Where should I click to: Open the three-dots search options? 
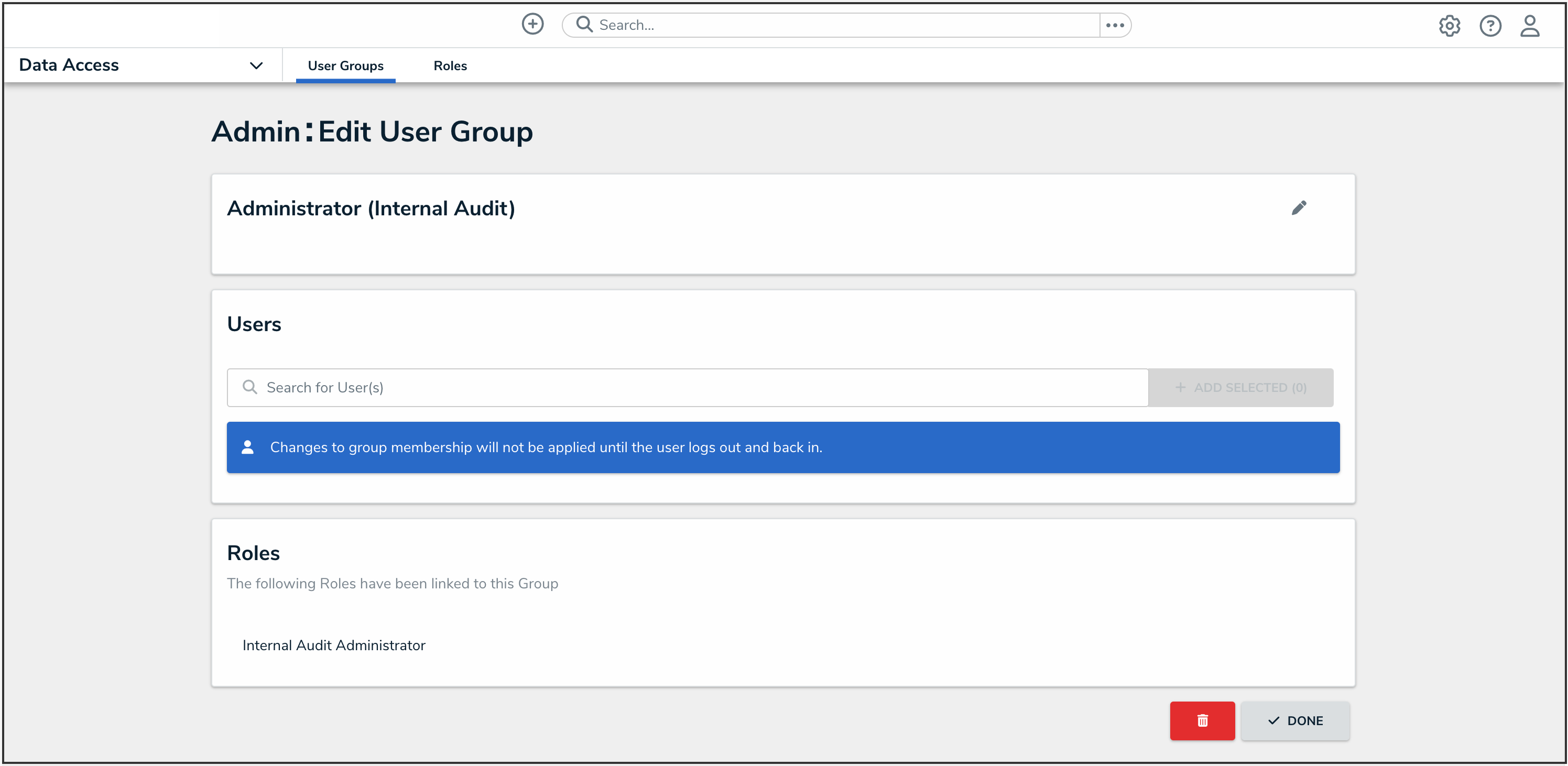[1115, 25]
